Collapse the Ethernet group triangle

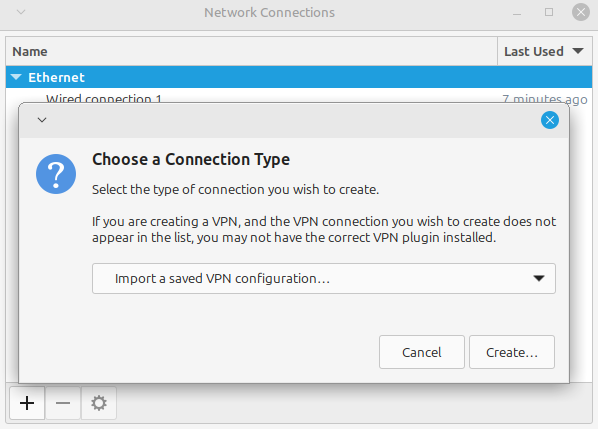click(16, 77)
